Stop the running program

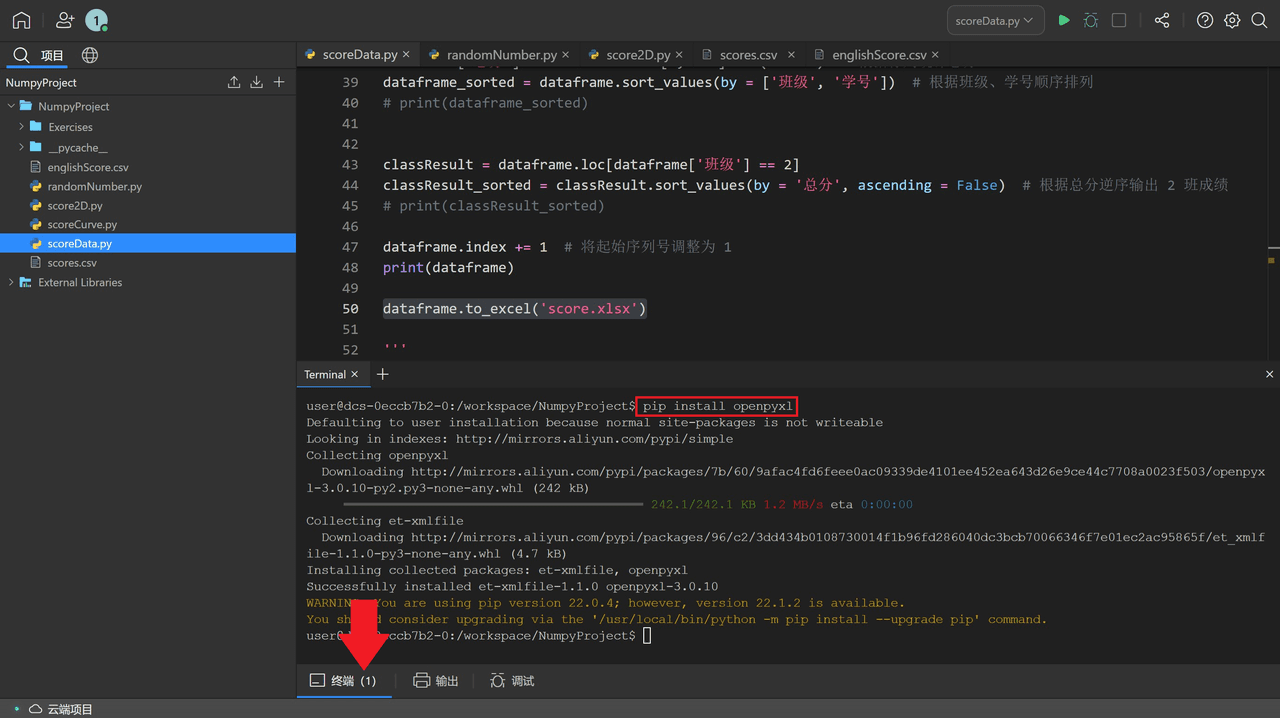click(1117, 19)
